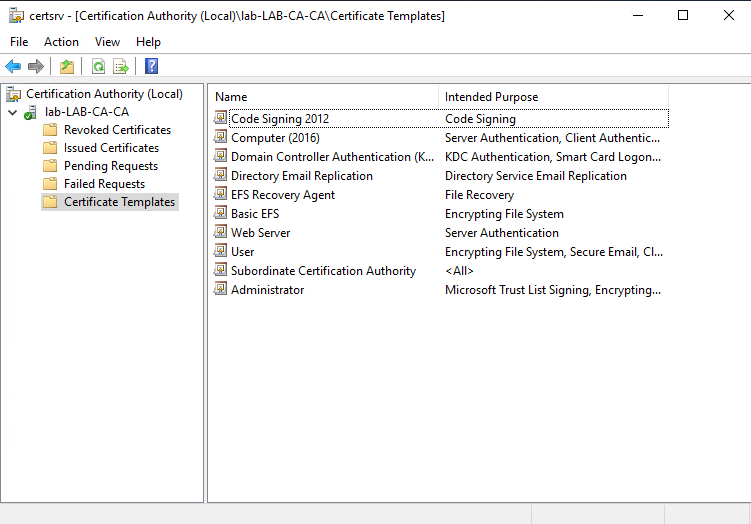Select the Code Signing 2012 template icon
Screen dimensions: 751x524
pyautogui.click(x=221, y=119)
